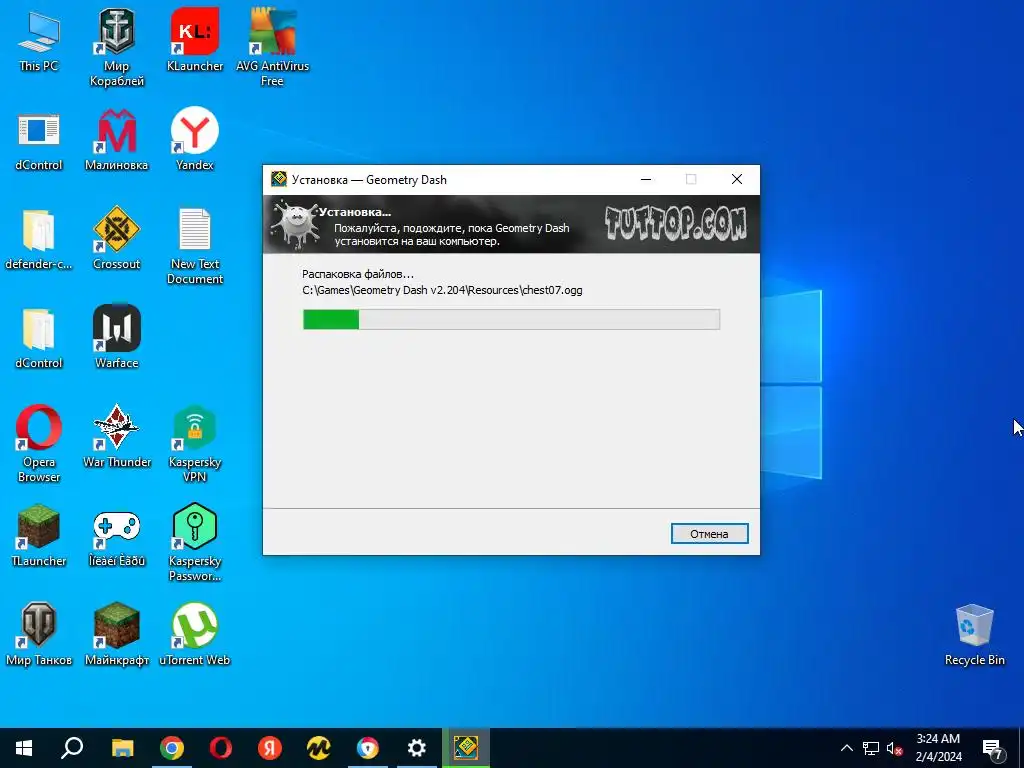Image resolution: width=1024 pixels, height=768 pixels.
Task: Open the round multicolored shield browser on taskbar
Action: pyautogui.click(x=368, y=748)
